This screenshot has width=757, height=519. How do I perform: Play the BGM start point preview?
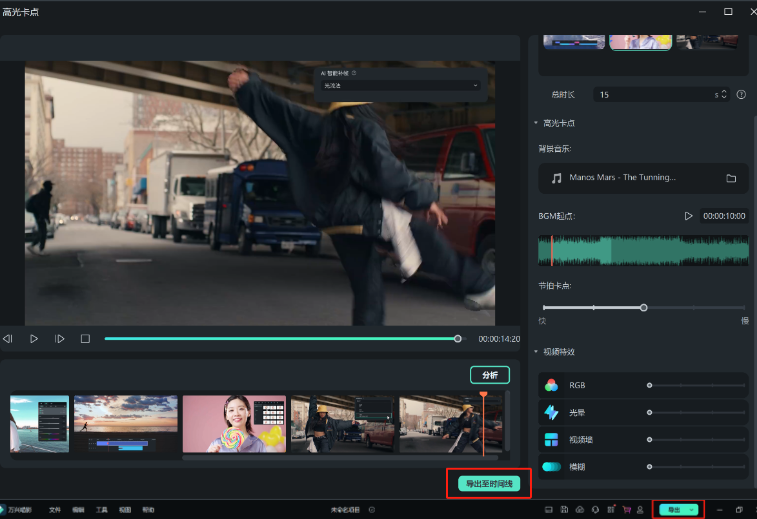pyautogui.click(x=688, y=216)
